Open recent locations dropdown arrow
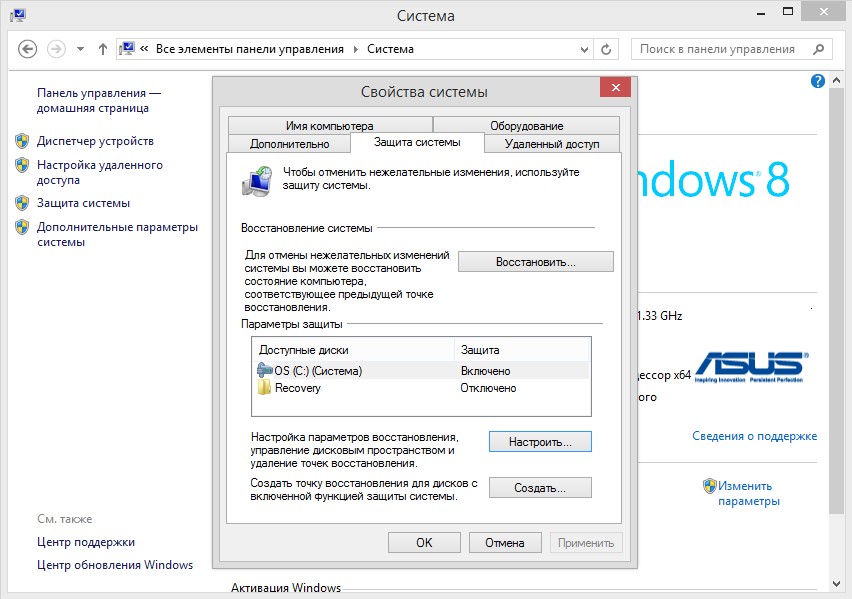 80,49
